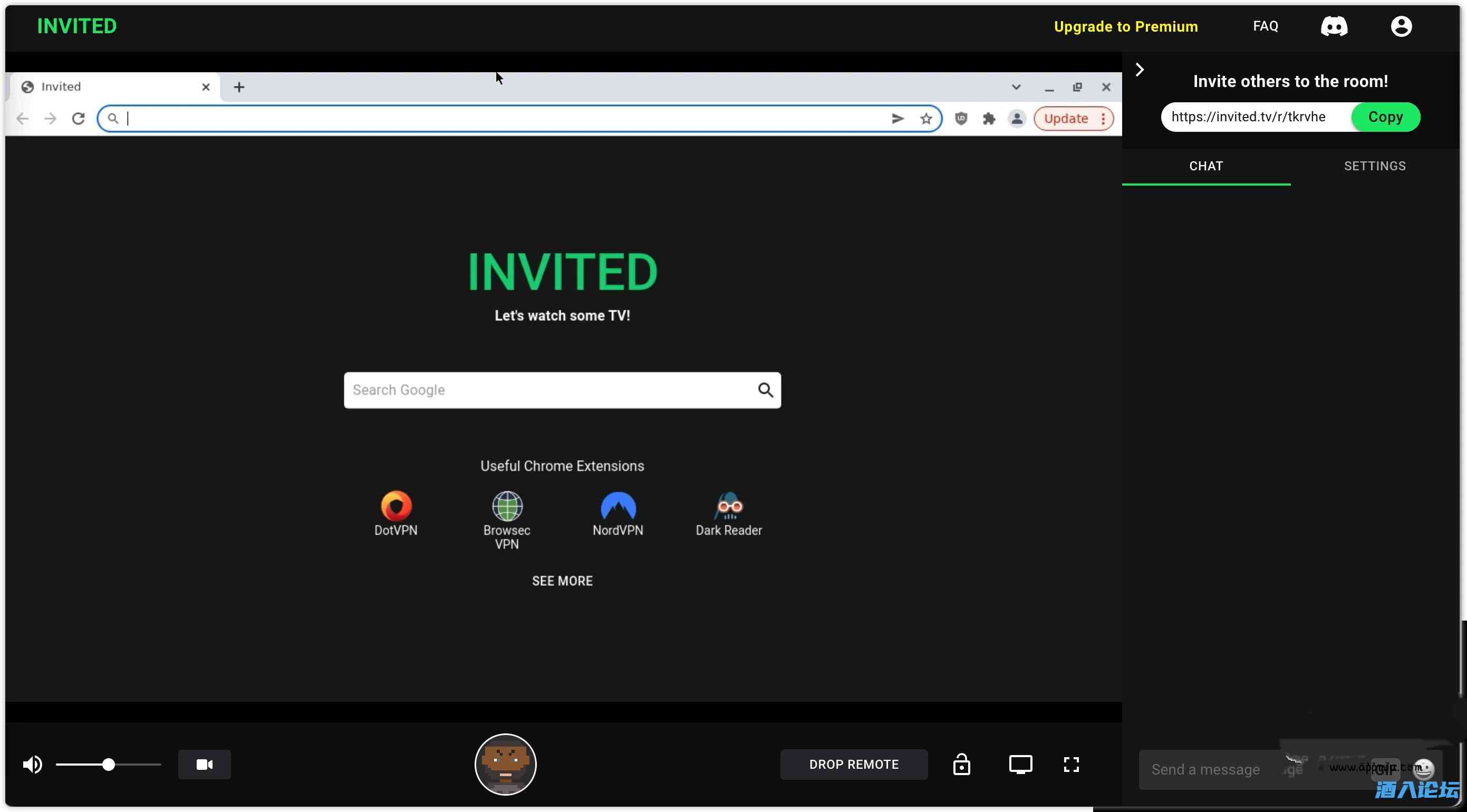Screen dimensions: 1467x812
Task: Select the CHAT tab
Action: coord(1205,166)
